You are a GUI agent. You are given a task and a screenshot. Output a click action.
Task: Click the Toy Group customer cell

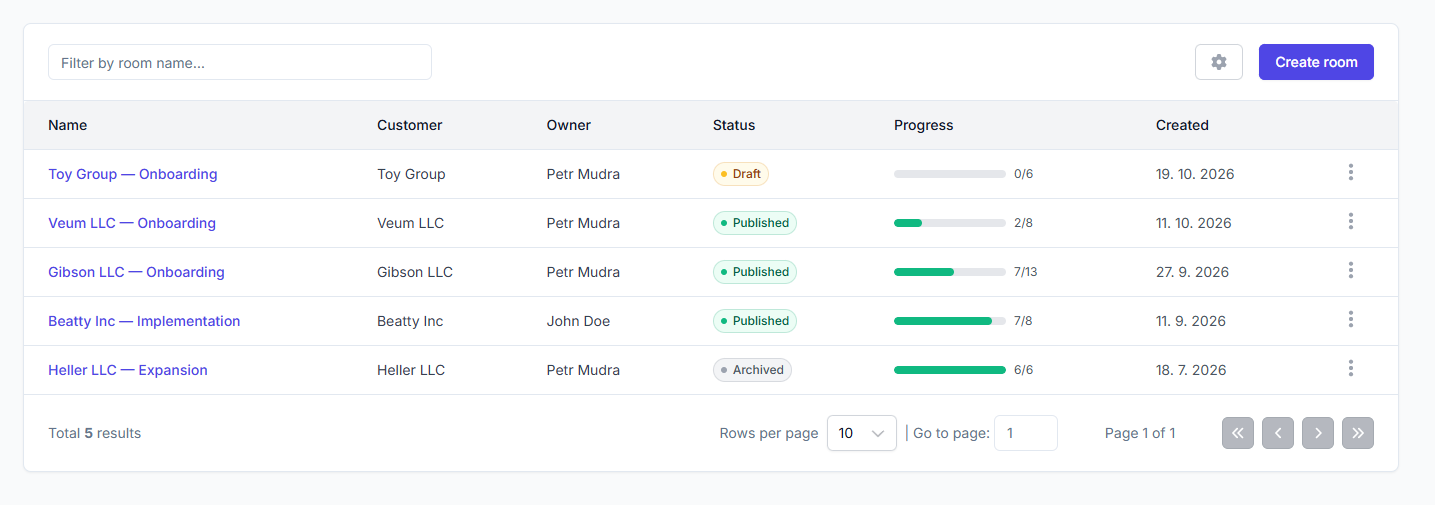[411, 174]
